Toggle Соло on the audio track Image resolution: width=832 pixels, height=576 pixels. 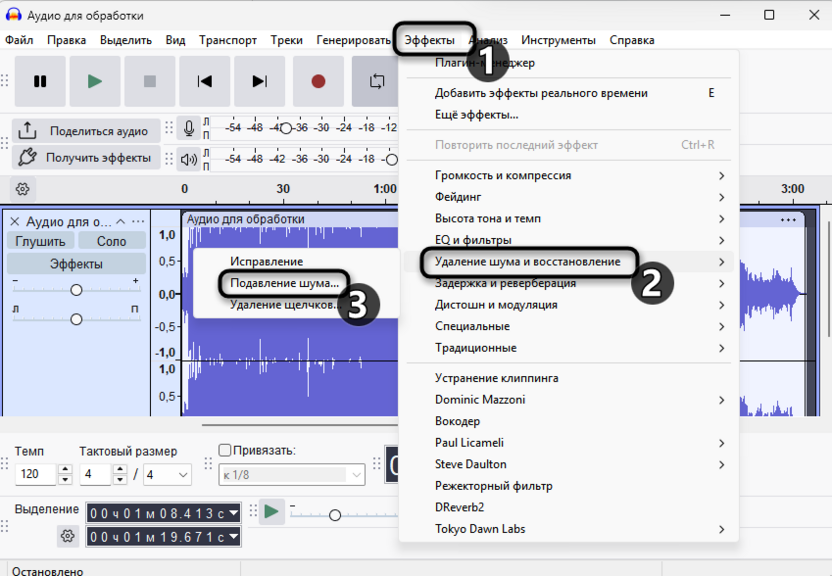click(x=111, y=241)
